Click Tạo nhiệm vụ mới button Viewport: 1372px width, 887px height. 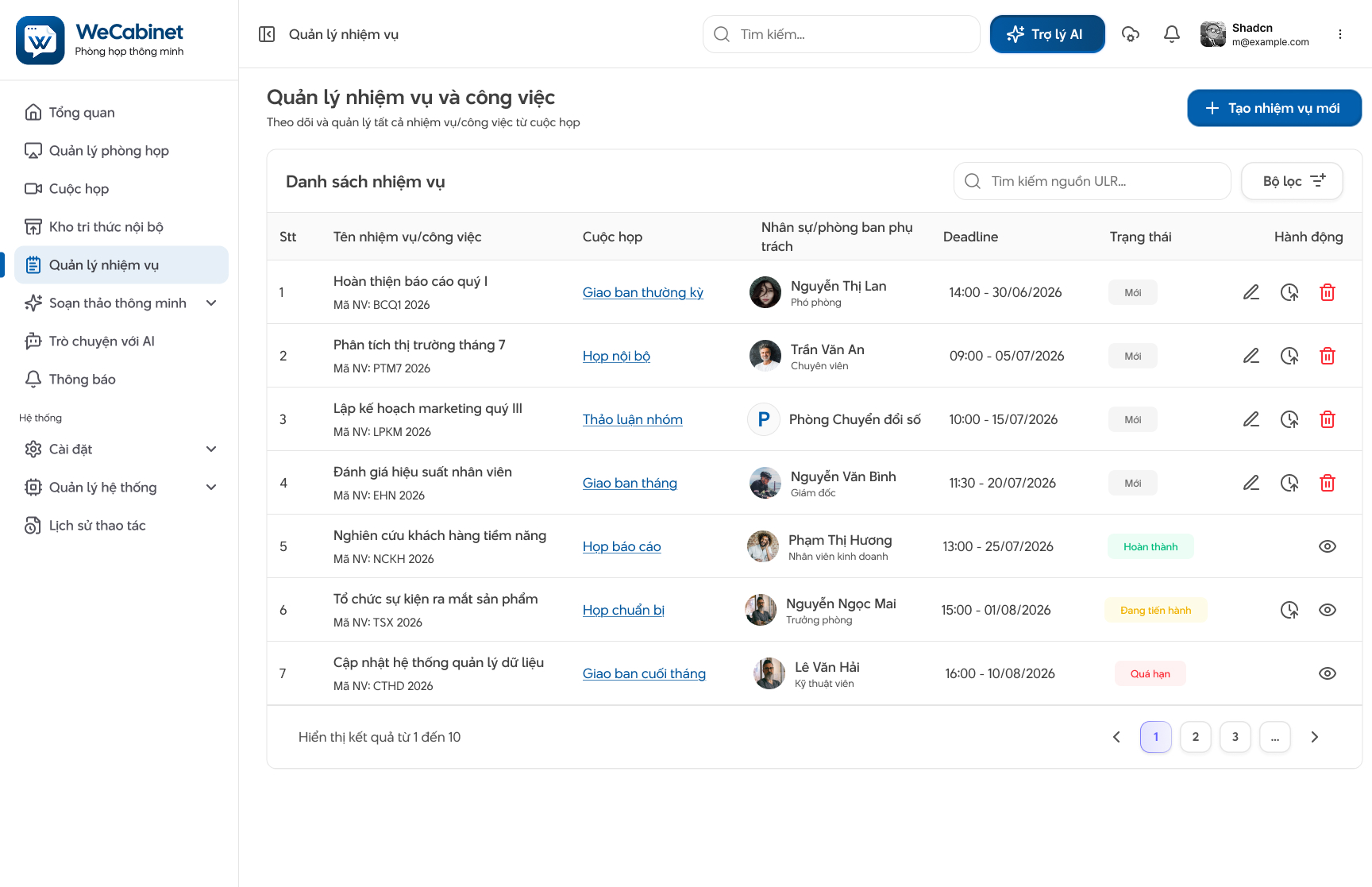1274,108
